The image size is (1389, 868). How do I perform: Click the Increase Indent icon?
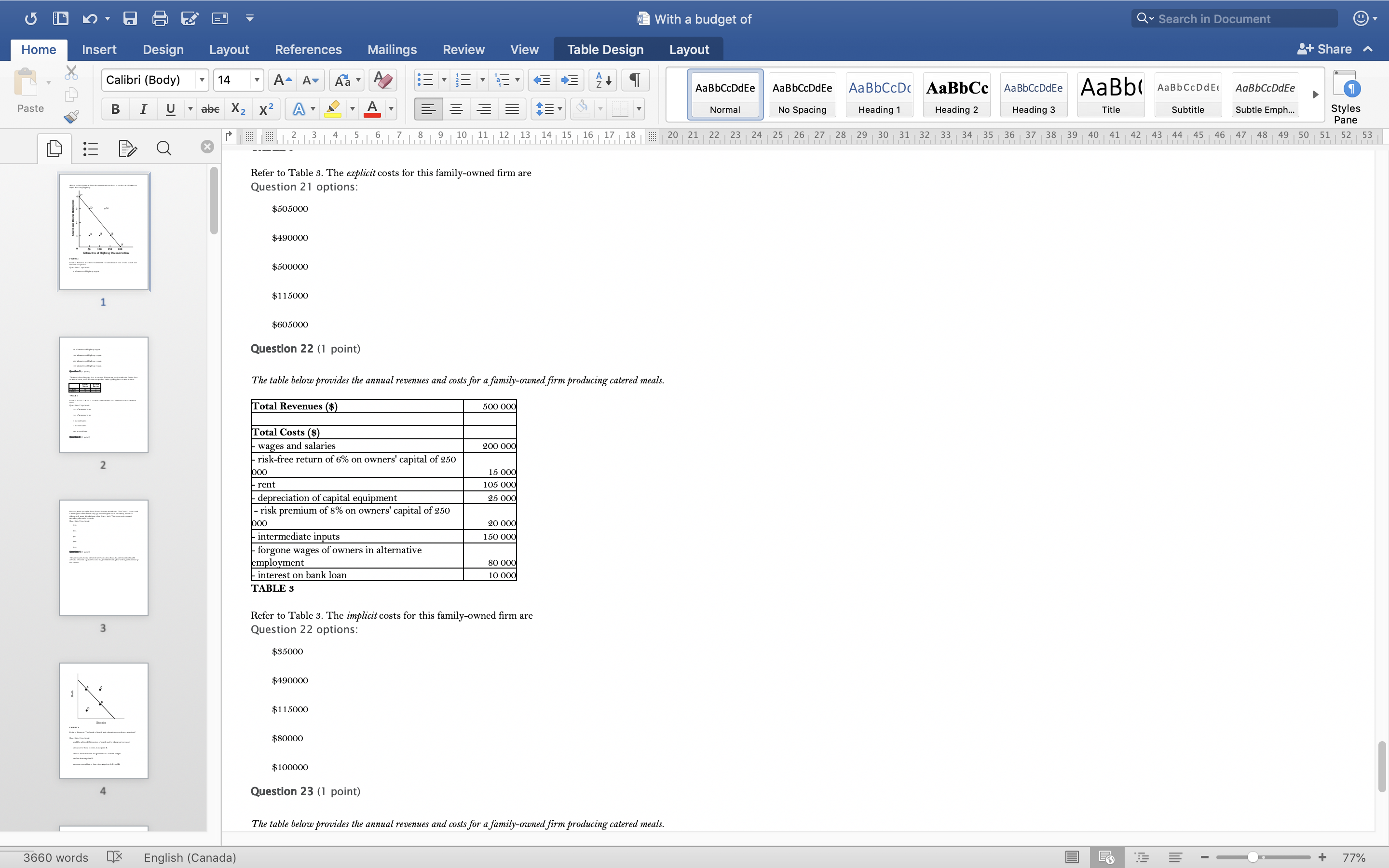pyautogui.click(x=570, y=80)
